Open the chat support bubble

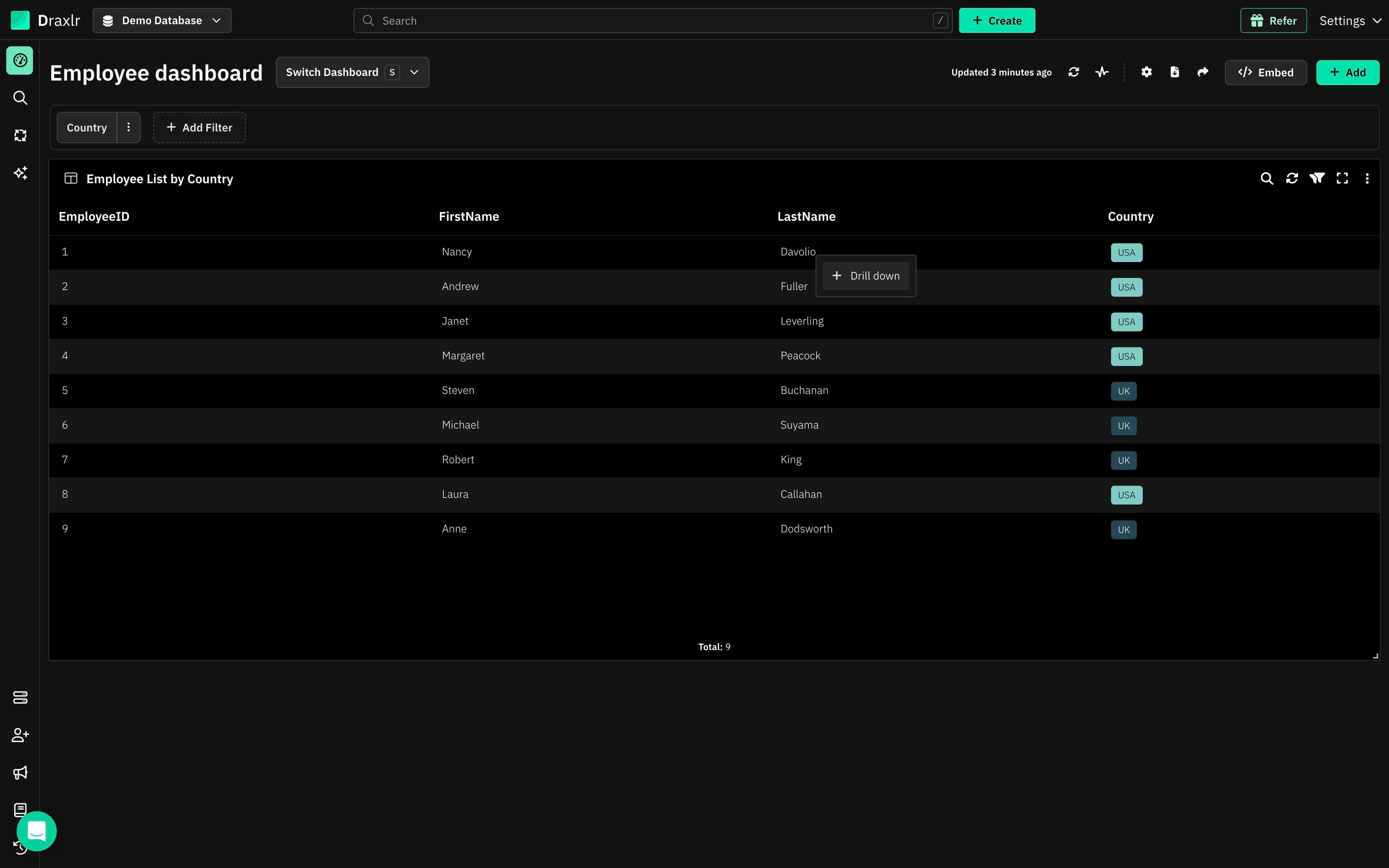click(x=37, y=831)
